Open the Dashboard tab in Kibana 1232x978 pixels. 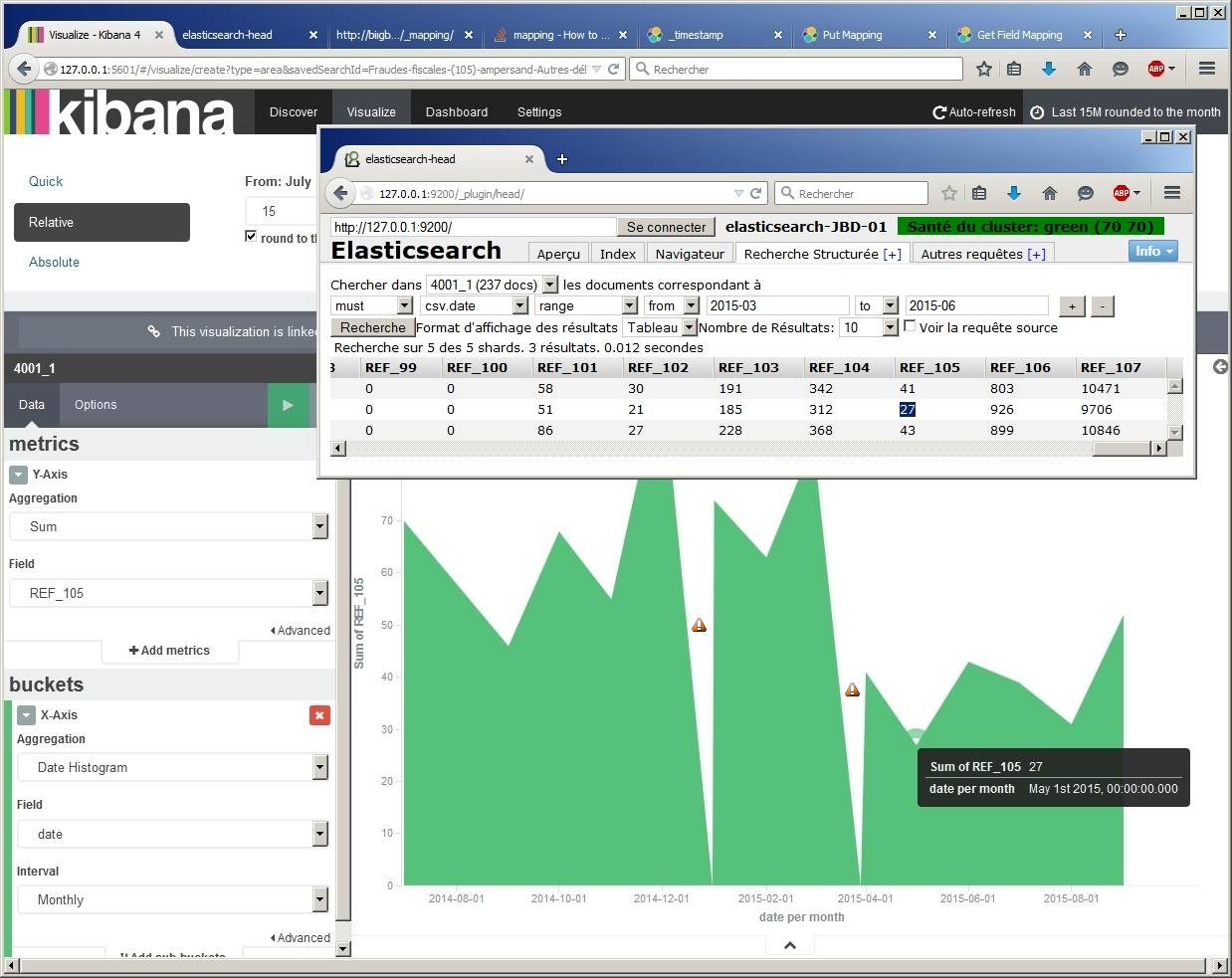(456, 112)
